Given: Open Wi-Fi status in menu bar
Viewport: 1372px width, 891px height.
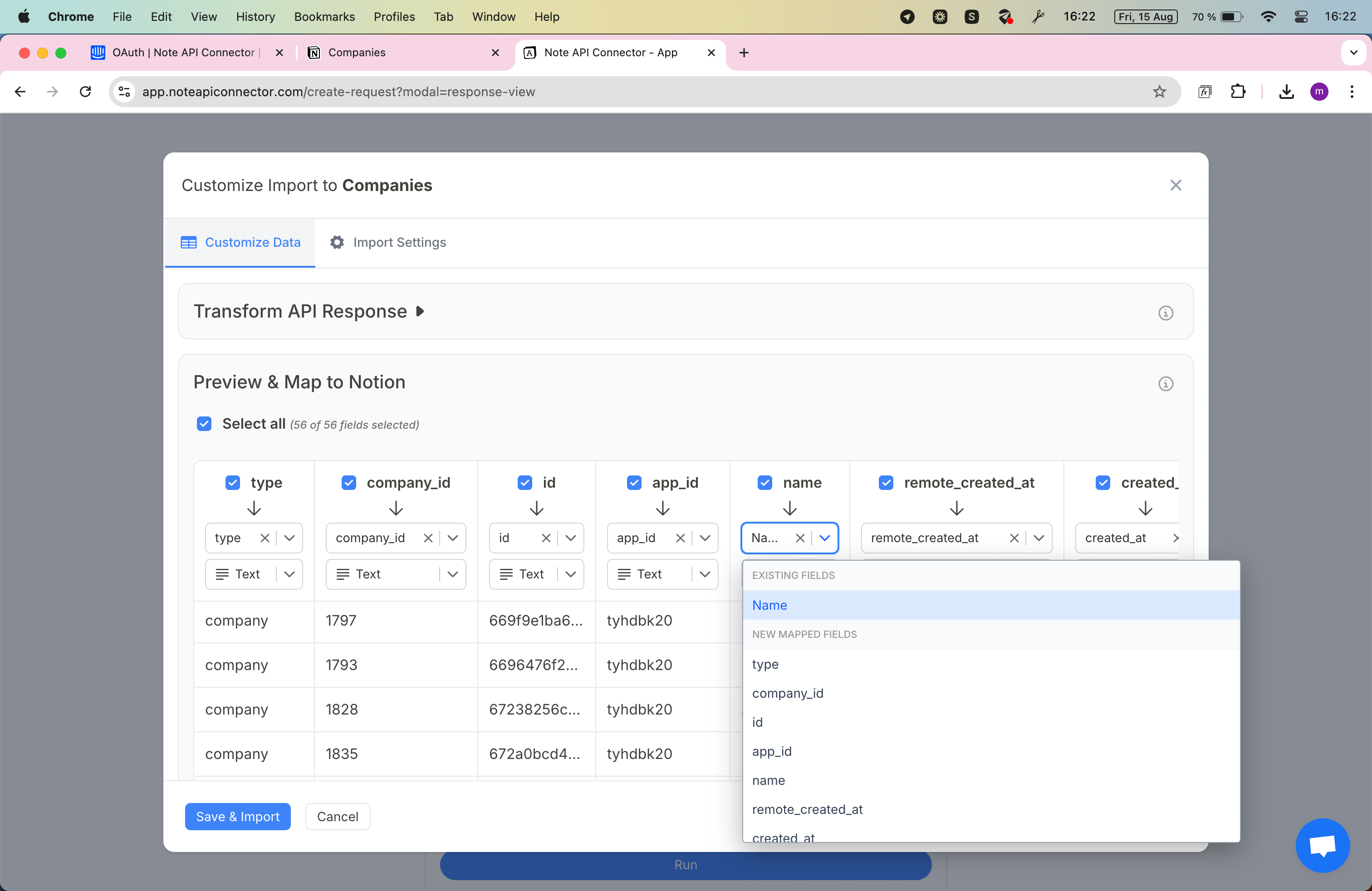Looking at the screenshot, I should pos(1268,17).
